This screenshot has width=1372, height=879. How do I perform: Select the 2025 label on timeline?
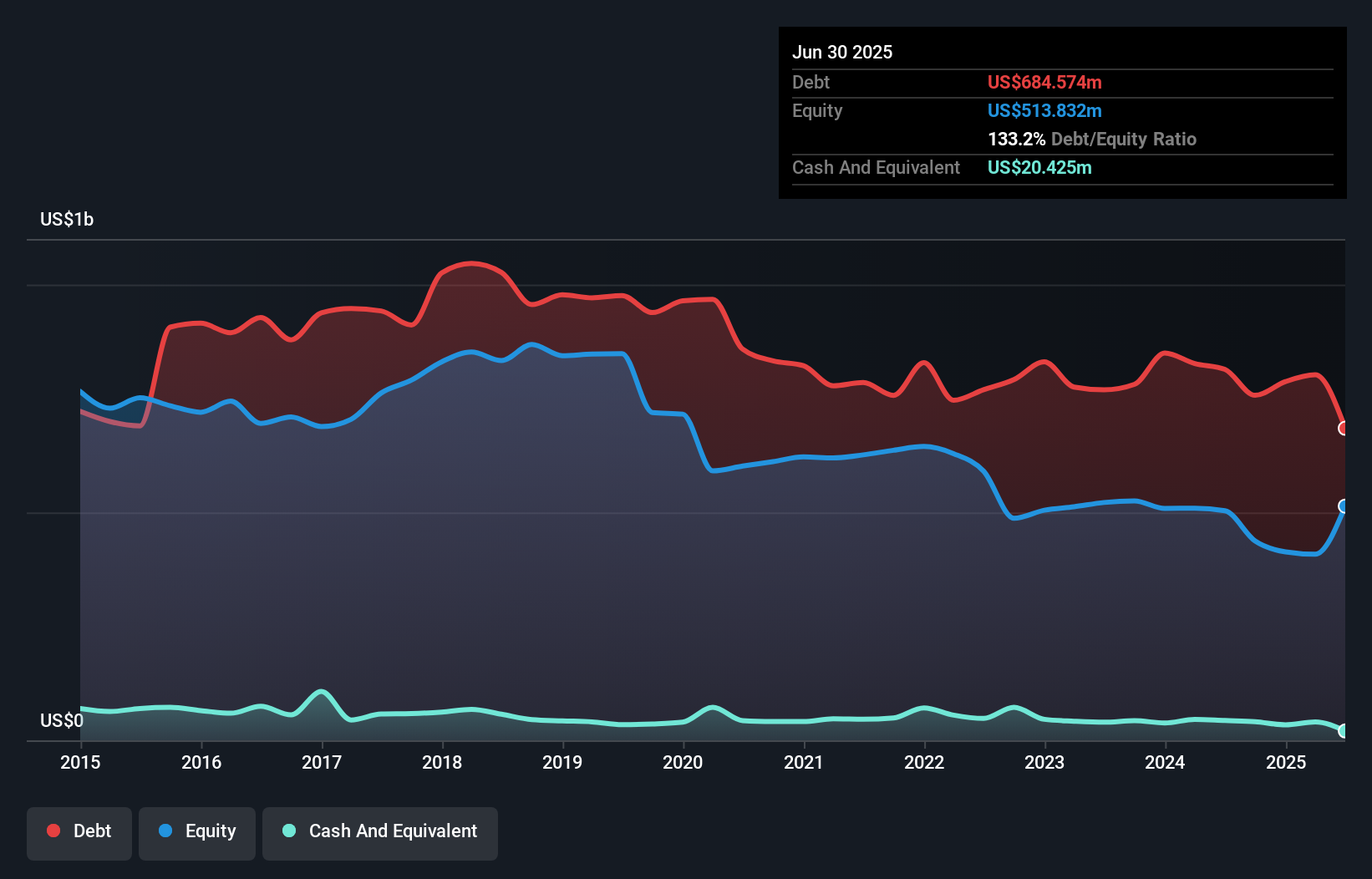pos(1287,762)
